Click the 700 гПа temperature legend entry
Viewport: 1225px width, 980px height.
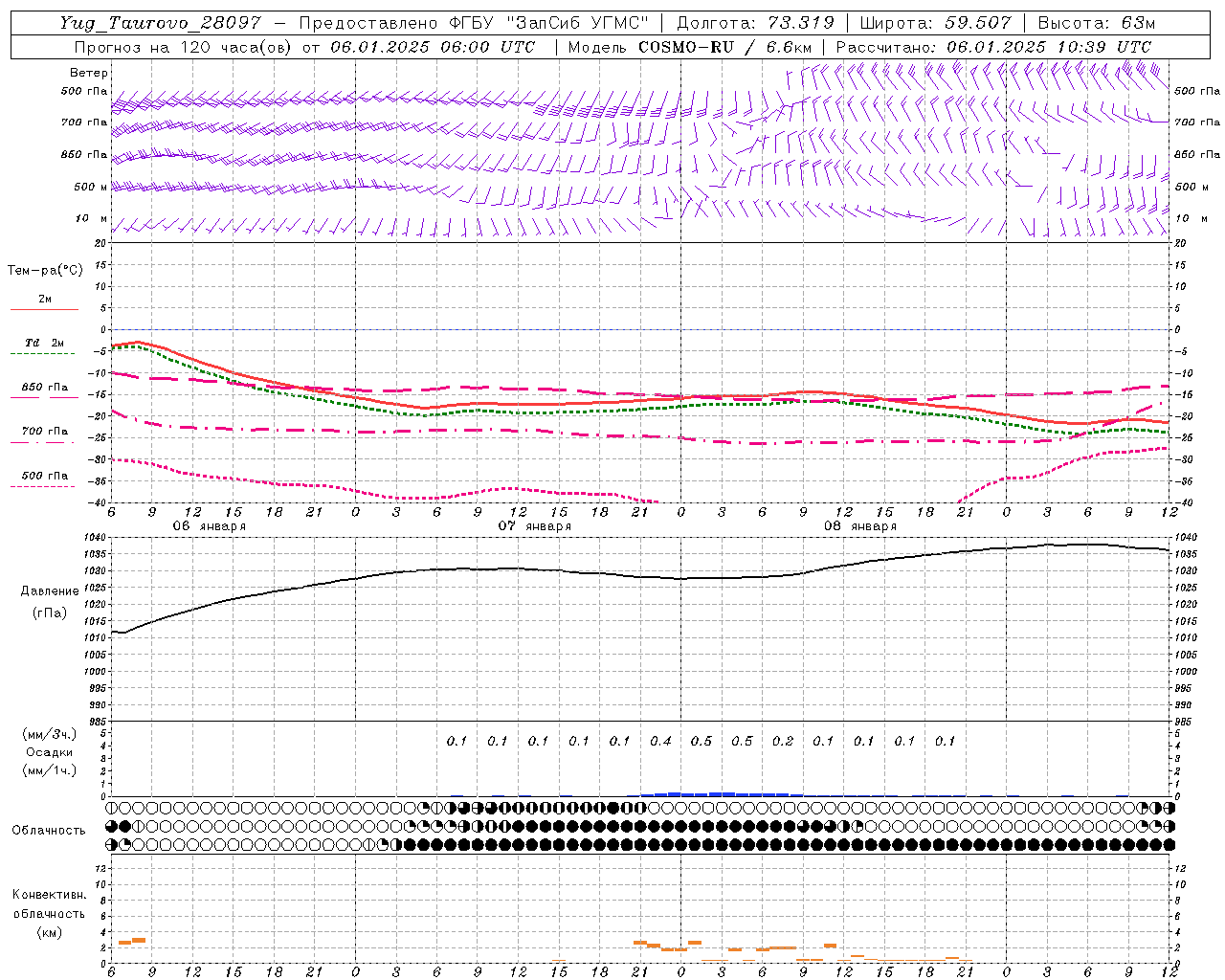44,431
